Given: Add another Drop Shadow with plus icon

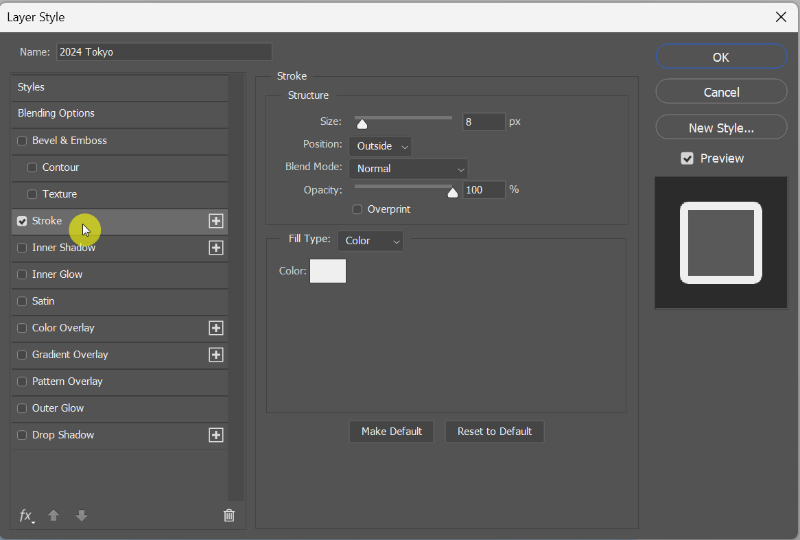Looking at the screenshot, I should pos(216,435).
